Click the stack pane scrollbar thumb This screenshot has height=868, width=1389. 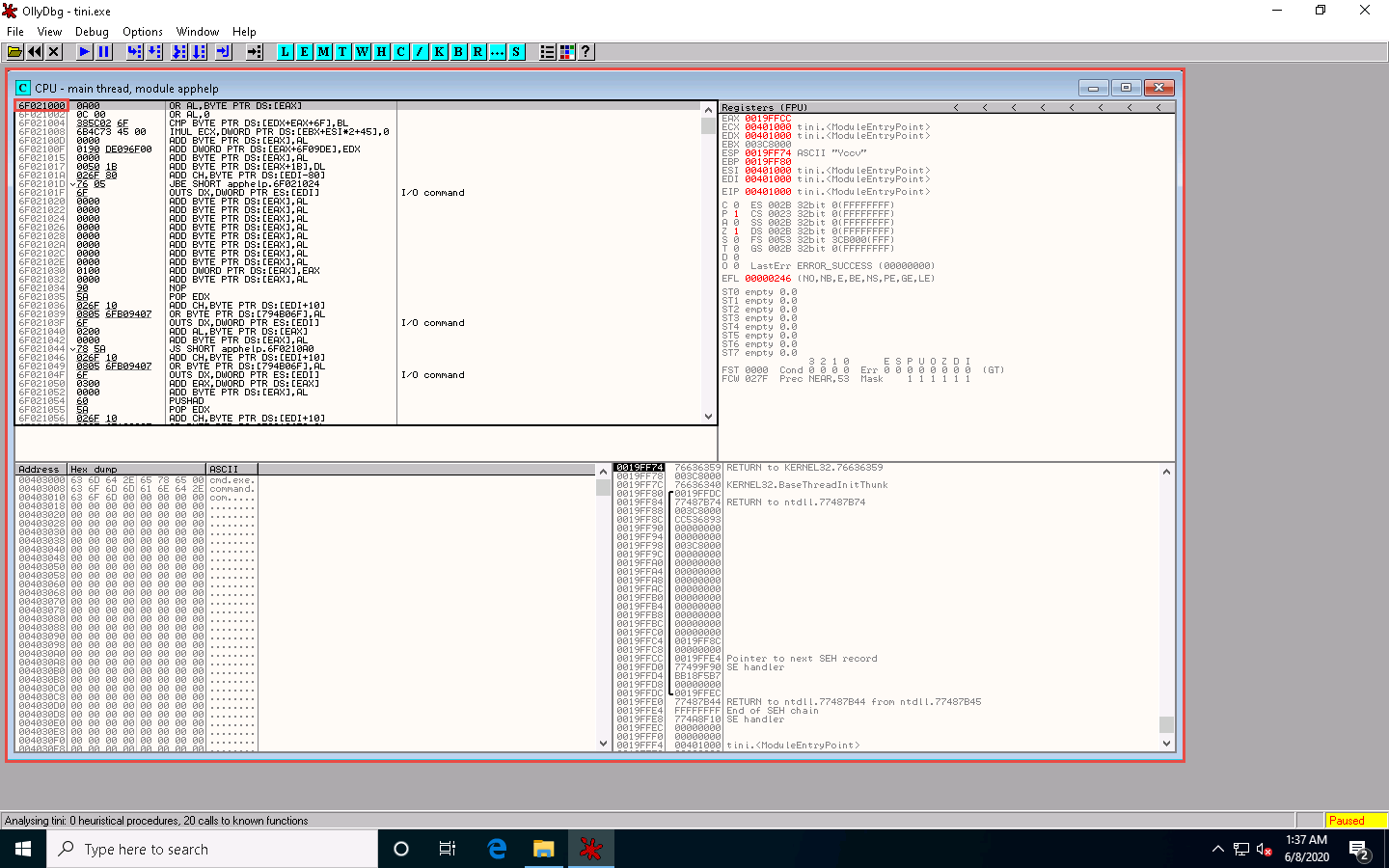point(1166,724)
